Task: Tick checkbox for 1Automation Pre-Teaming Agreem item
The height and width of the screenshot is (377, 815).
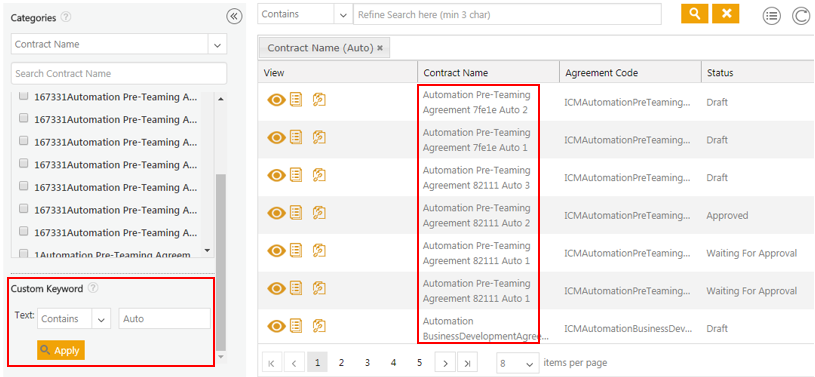Action: pyautogui.click(x=23, y=254)
